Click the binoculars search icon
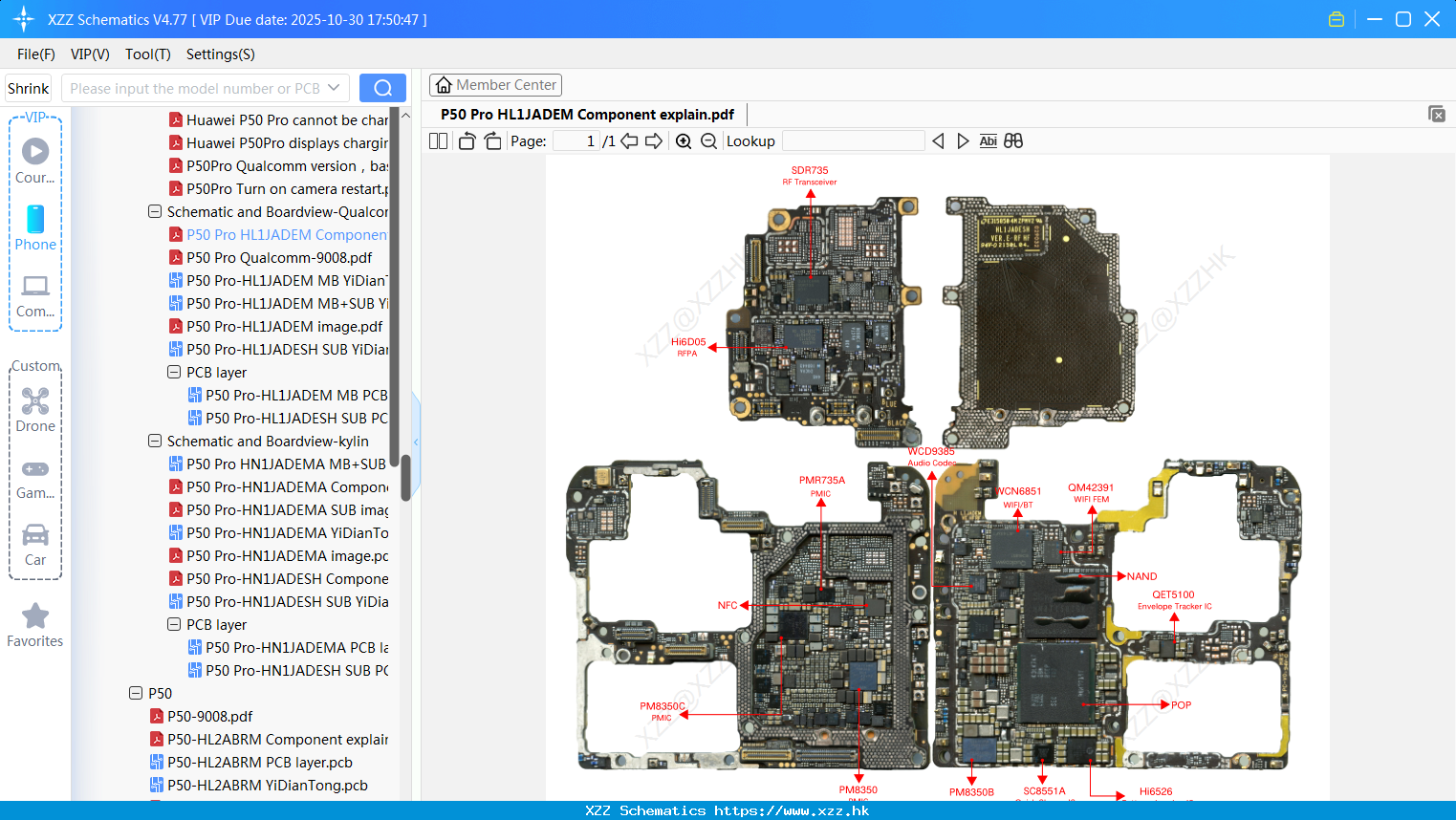This screenshot has width=1456, height=820. click(x=1013, y=141)
